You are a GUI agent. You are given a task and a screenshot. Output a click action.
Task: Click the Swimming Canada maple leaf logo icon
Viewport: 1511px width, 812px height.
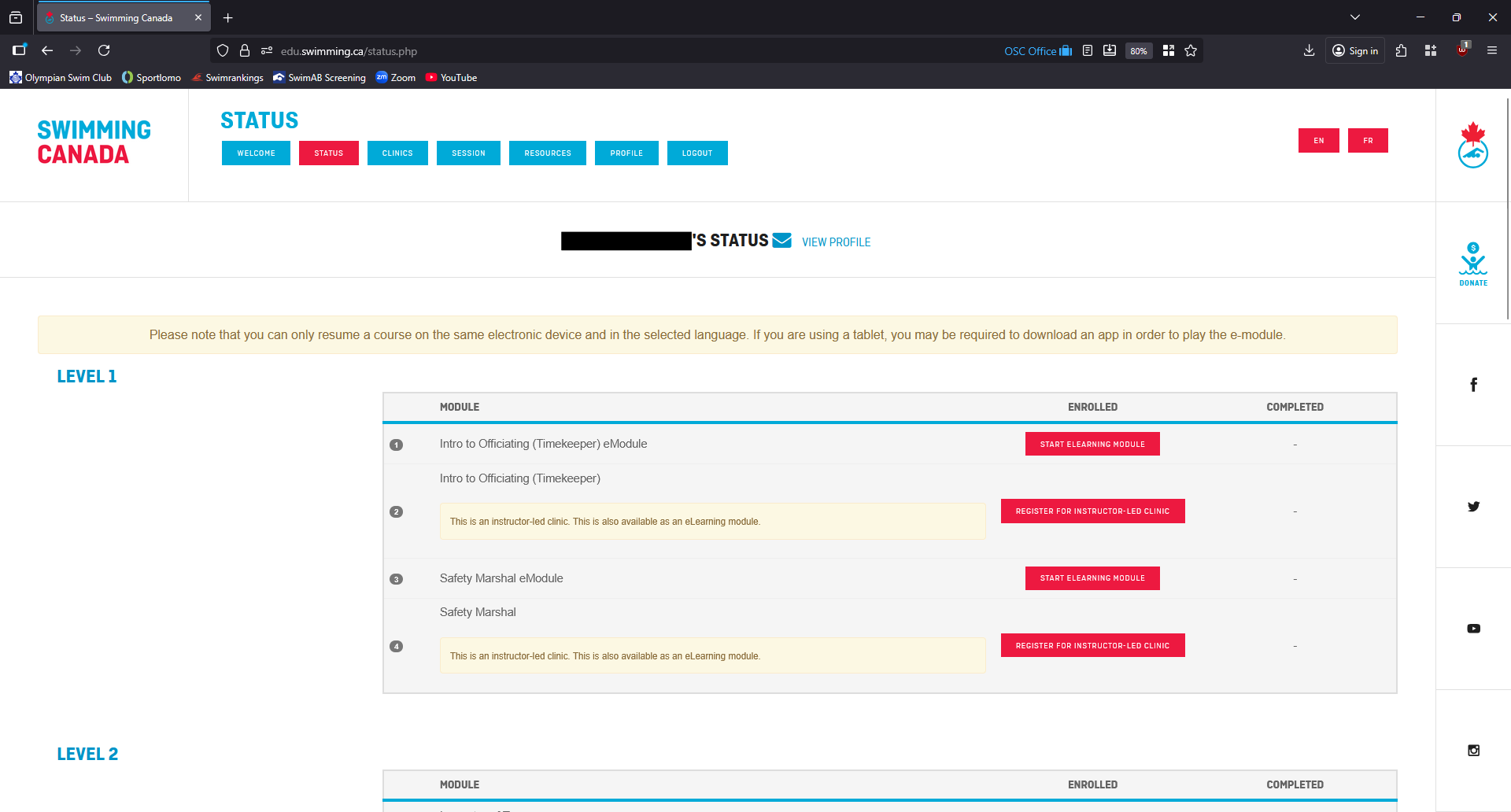pyautogui.click(x=1472, y=146)
